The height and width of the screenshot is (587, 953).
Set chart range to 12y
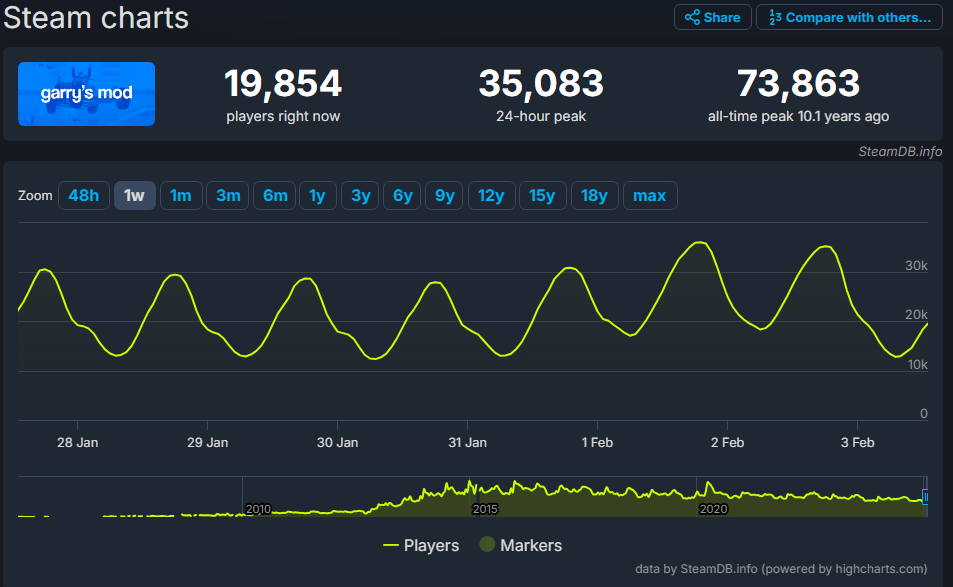coord(491,196)
